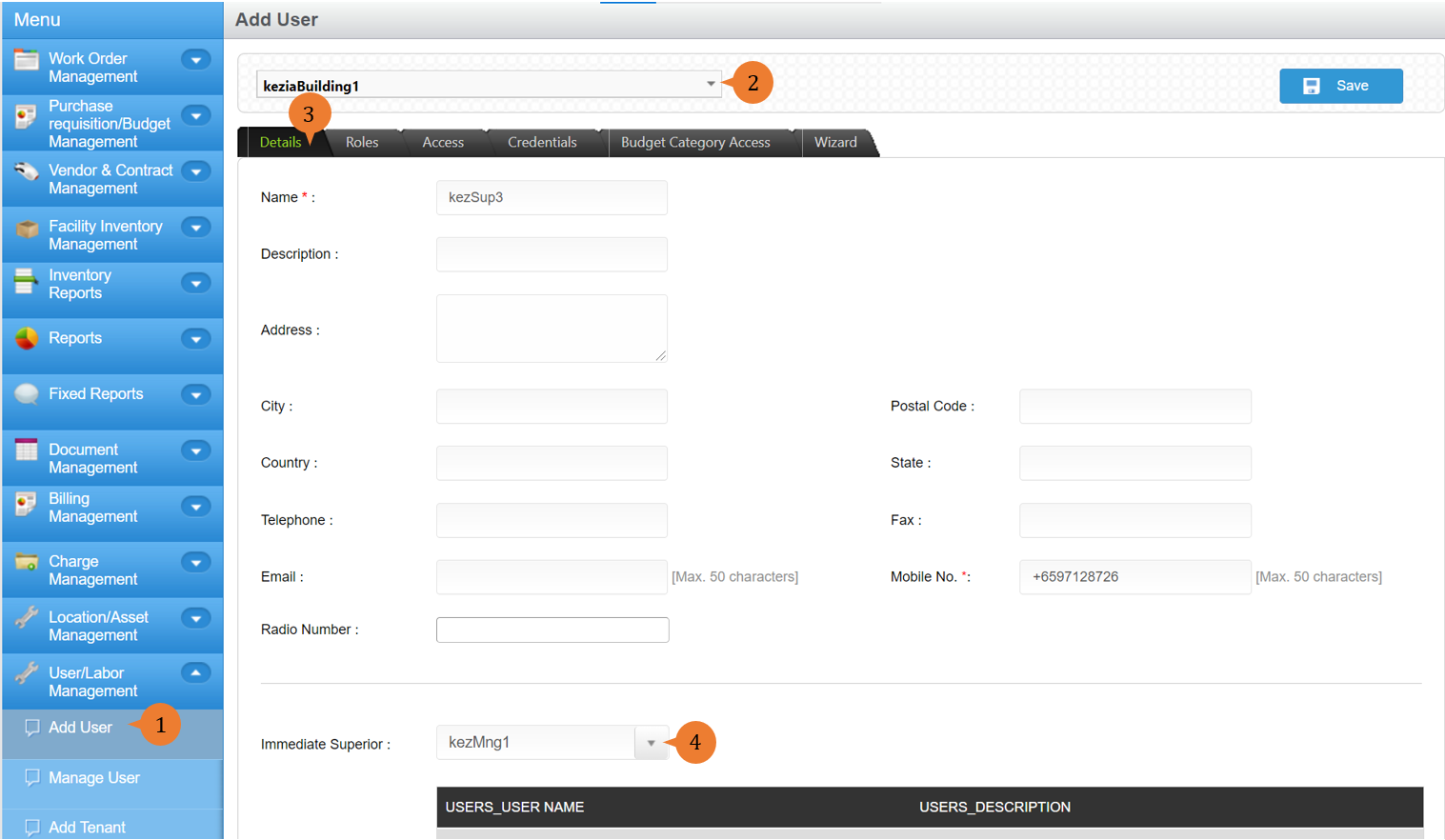Viewport: 1445px width, 840px height.
Task: Expand Location/Asset Management menu arrow
Action: (196, 618)
